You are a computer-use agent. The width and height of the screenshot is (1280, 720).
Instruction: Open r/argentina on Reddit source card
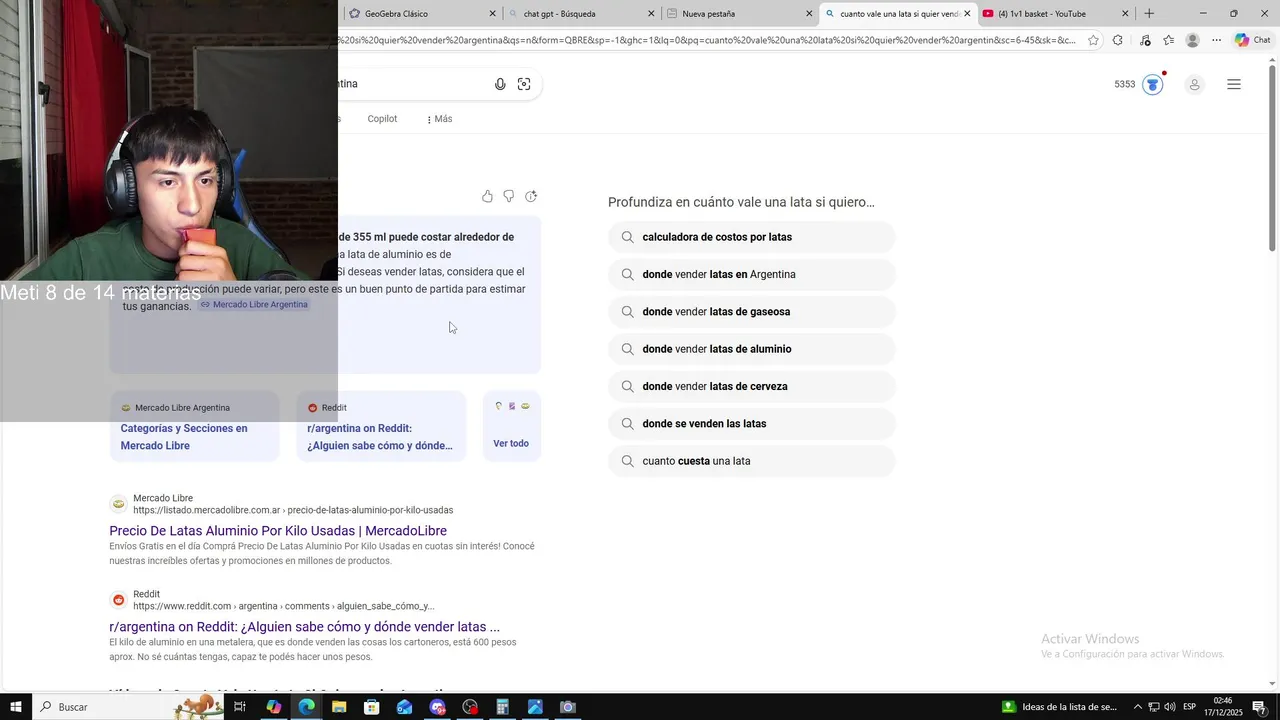(381, 427)
